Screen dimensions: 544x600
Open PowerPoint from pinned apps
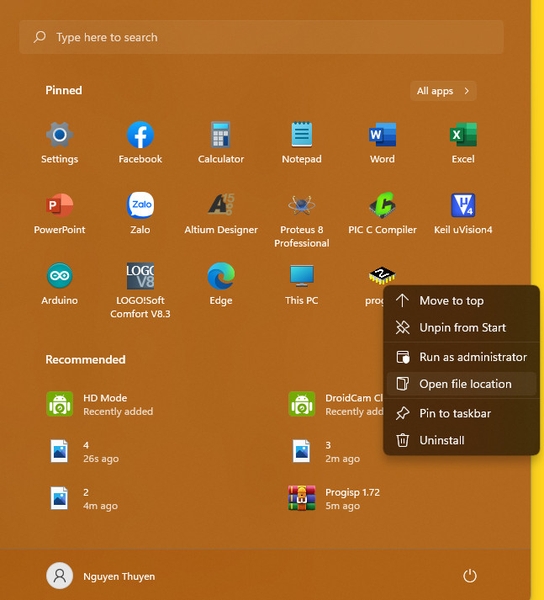[59, 213]
